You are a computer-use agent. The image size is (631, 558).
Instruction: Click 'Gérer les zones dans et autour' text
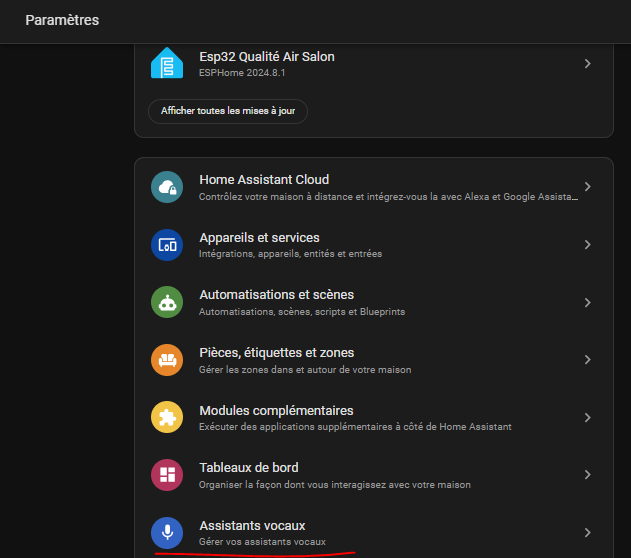tap(305, 370)
